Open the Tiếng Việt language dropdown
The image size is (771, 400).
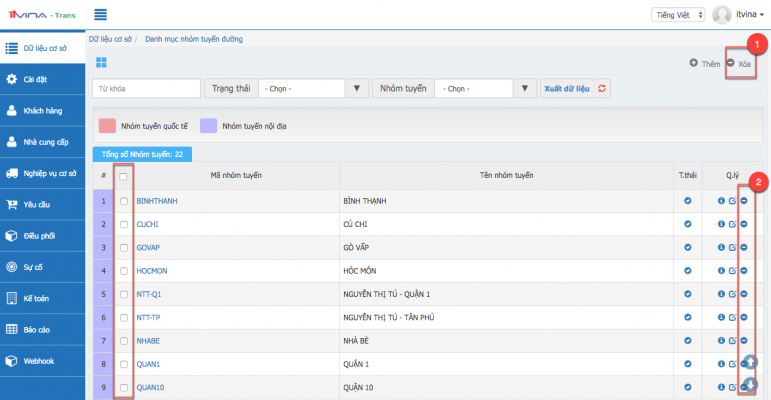(676, 14)
